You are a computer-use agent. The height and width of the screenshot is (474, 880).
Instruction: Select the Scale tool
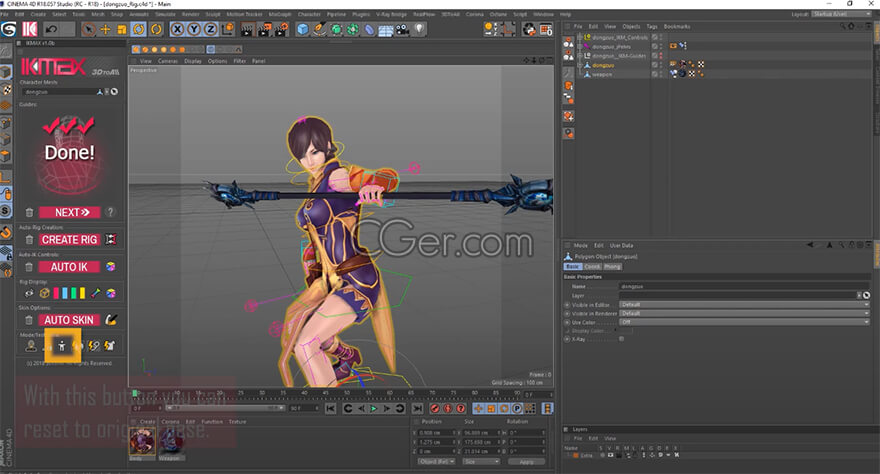(x=122, y=29)
